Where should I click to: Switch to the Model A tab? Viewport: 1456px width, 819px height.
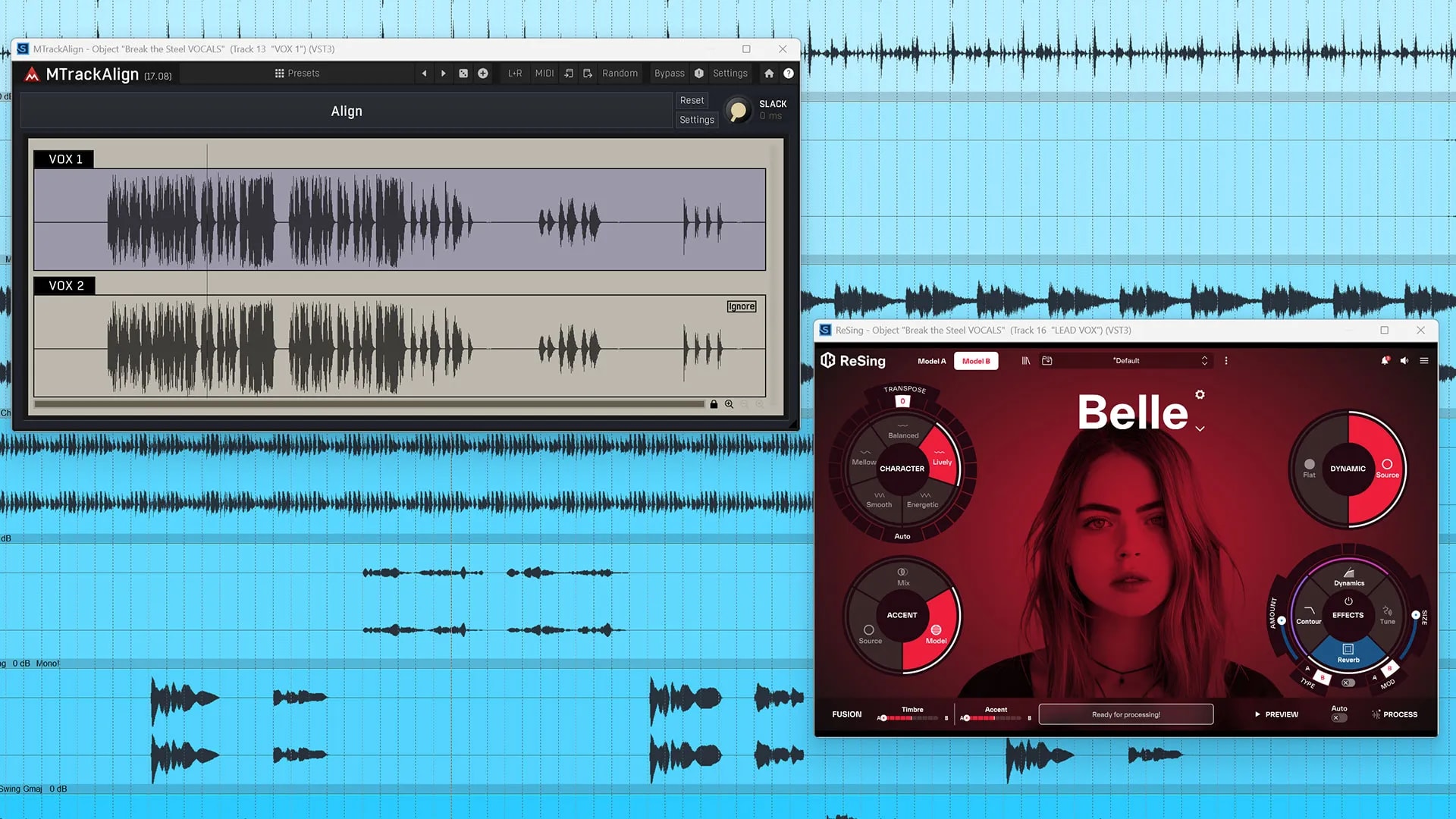(931, 361)
